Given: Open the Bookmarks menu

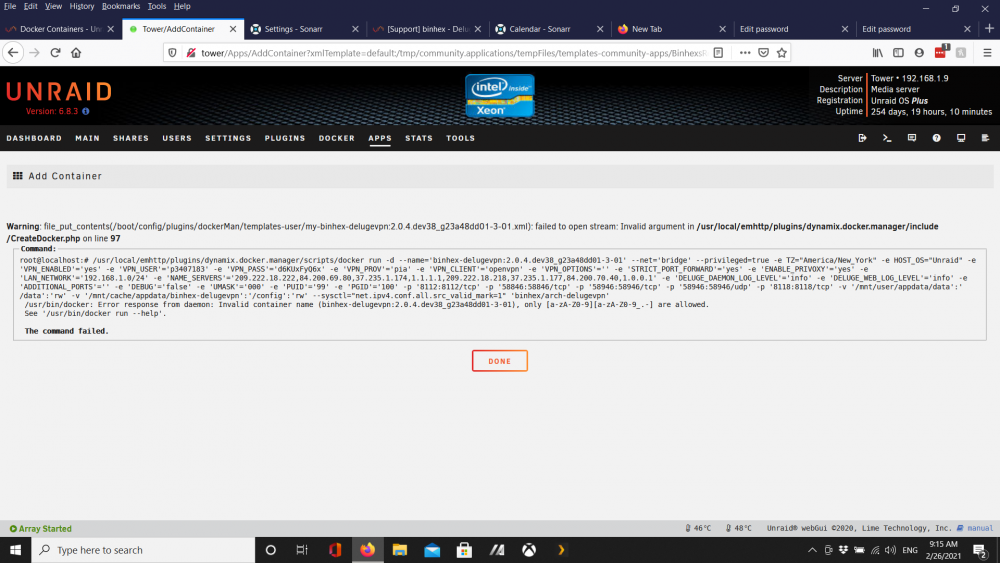Looking at the screenshot, I should [x=121, y=6].
